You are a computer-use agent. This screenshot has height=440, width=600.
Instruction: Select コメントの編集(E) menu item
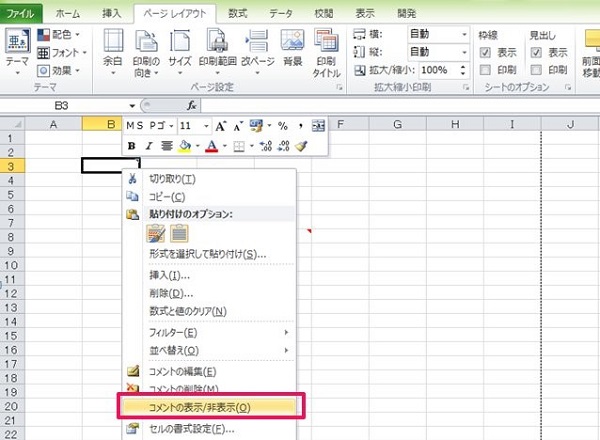pyautogui.click(x=209, y=371)
